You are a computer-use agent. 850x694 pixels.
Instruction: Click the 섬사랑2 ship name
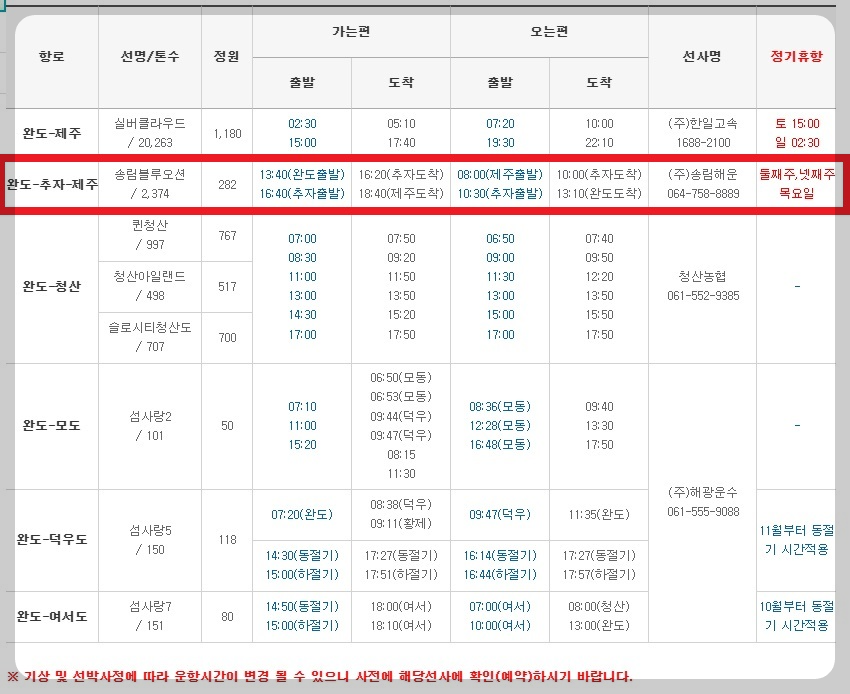150,416
